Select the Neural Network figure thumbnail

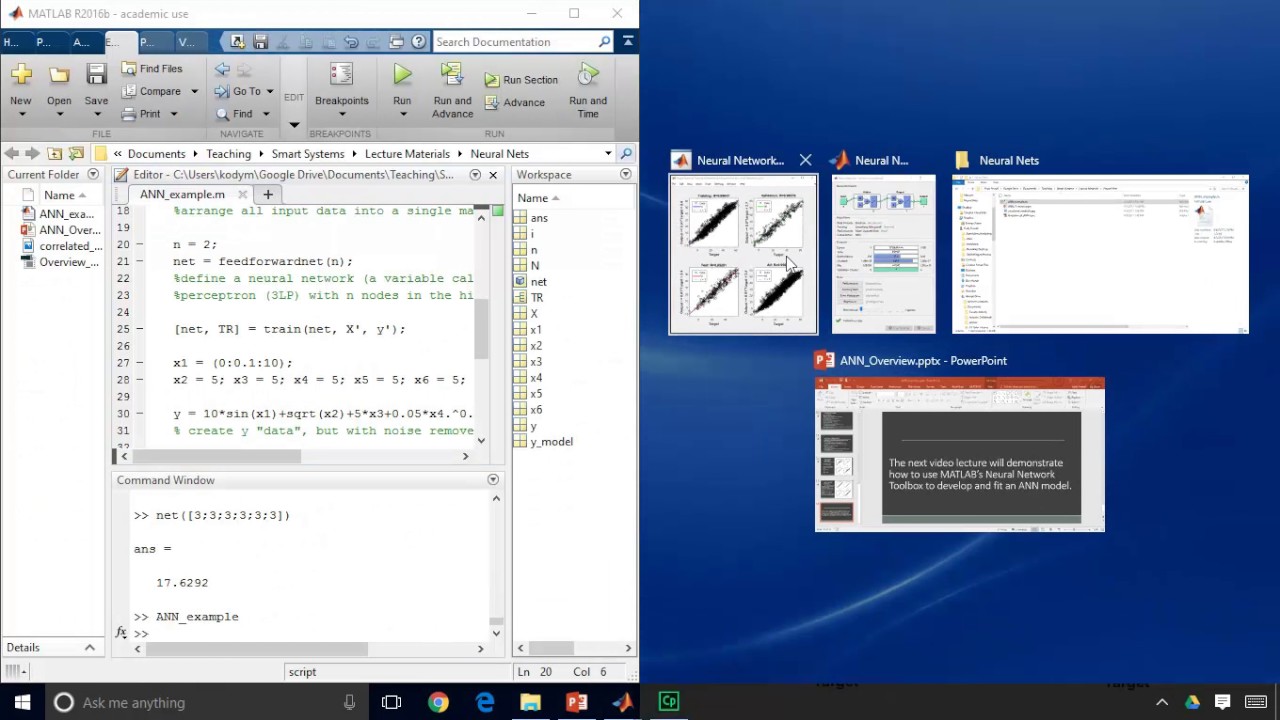click(x=743, y=255)
